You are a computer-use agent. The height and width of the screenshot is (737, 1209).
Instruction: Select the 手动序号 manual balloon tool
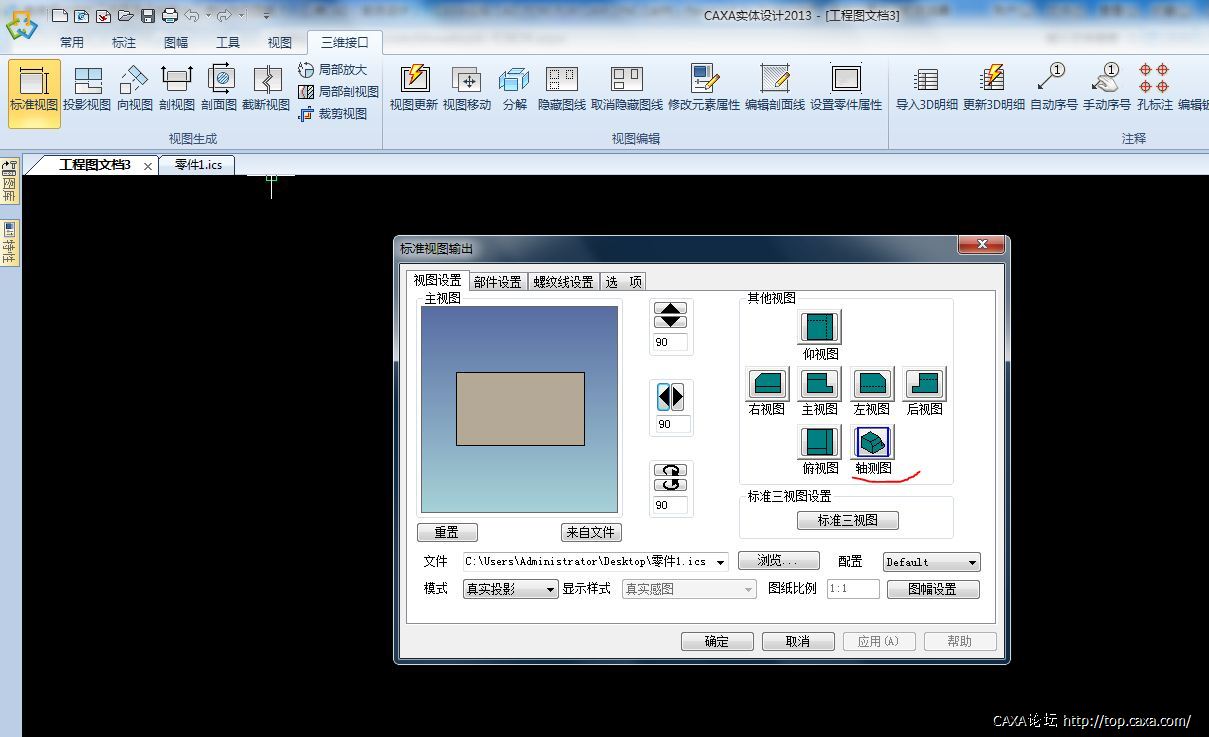pos(1106,90)
